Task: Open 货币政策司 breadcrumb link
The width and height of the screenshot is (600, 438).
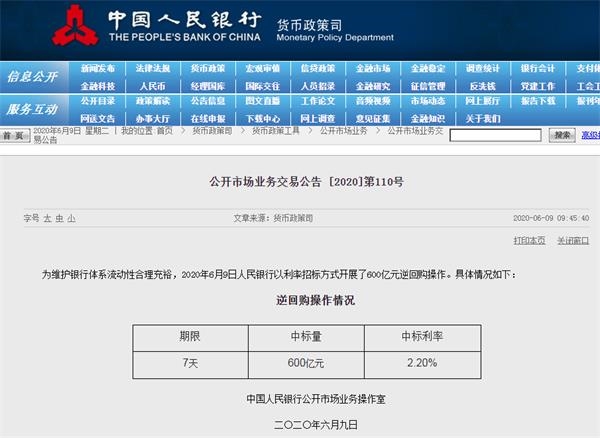Action: tap(212, 131)
